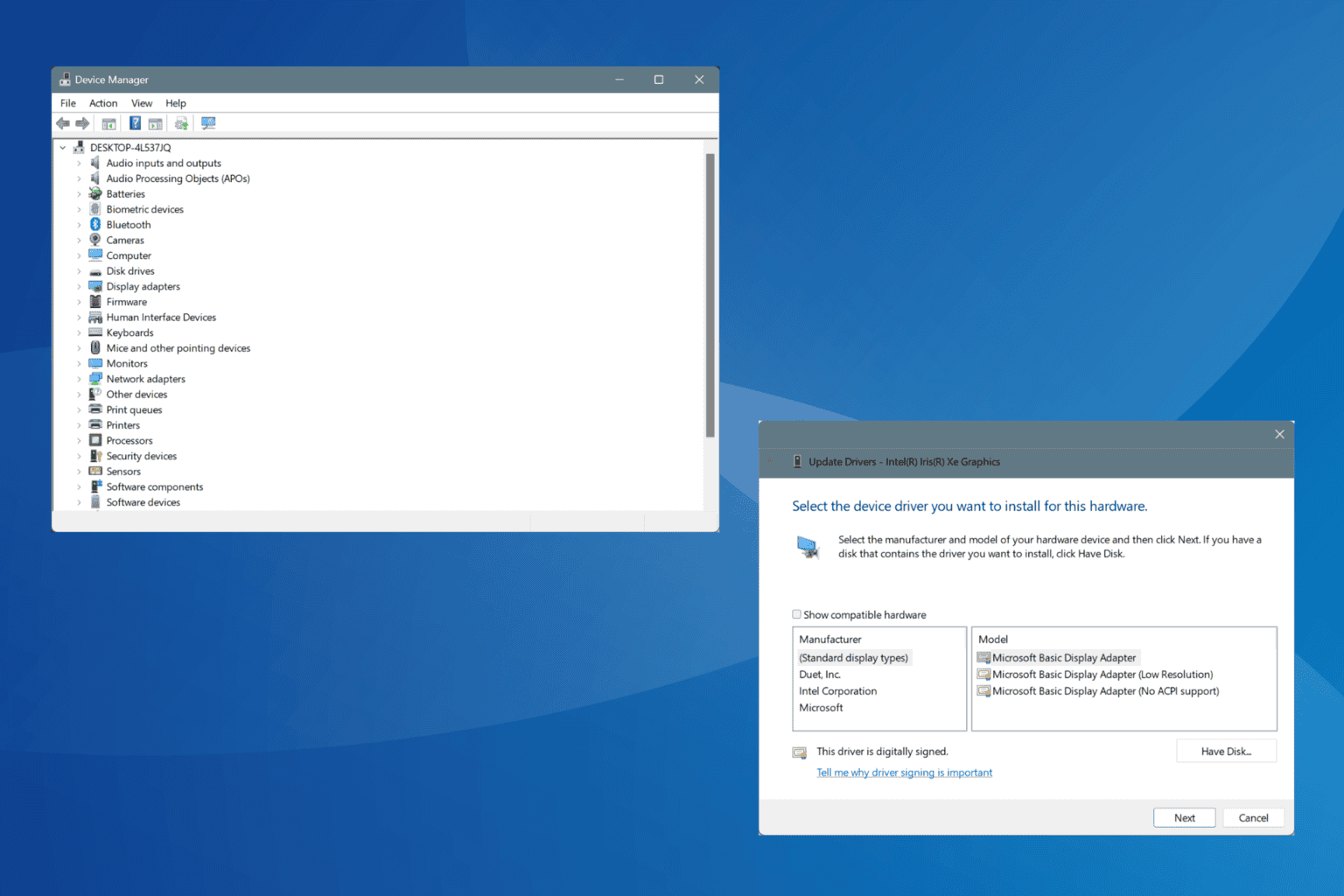Select Microsoft Basic Display Adapter (Low Resolution)
The height and width of the screenshot is (896, 1344).
(x=1095, y=675)
